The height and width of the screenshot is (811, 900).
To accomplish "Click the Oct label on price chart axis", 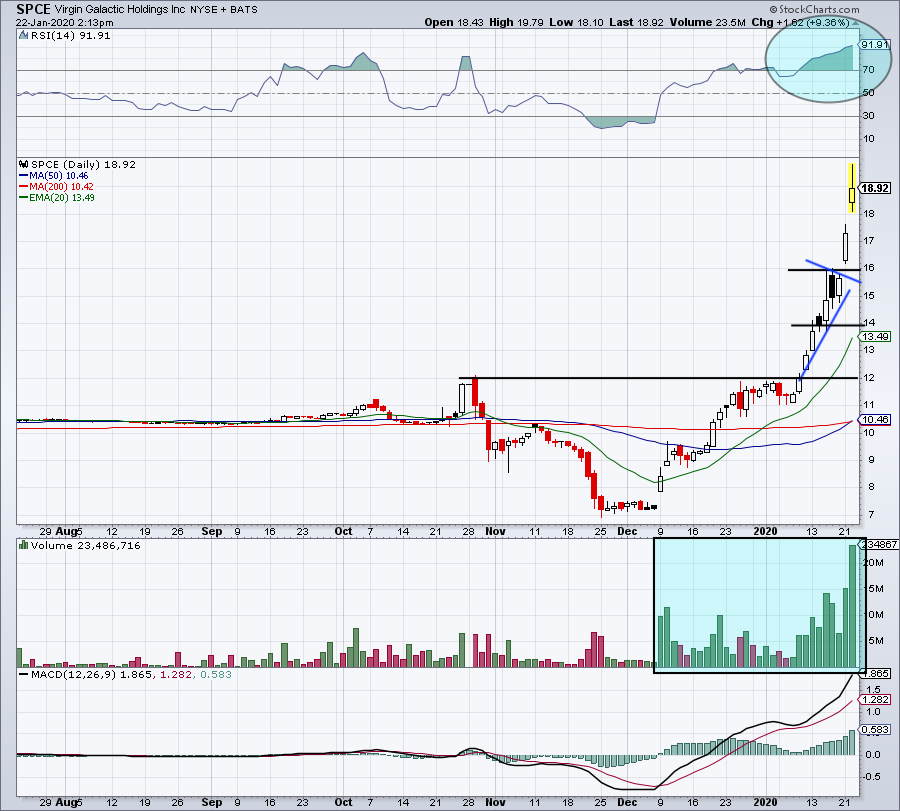I will pyautogui.click(x=343, y=531).
